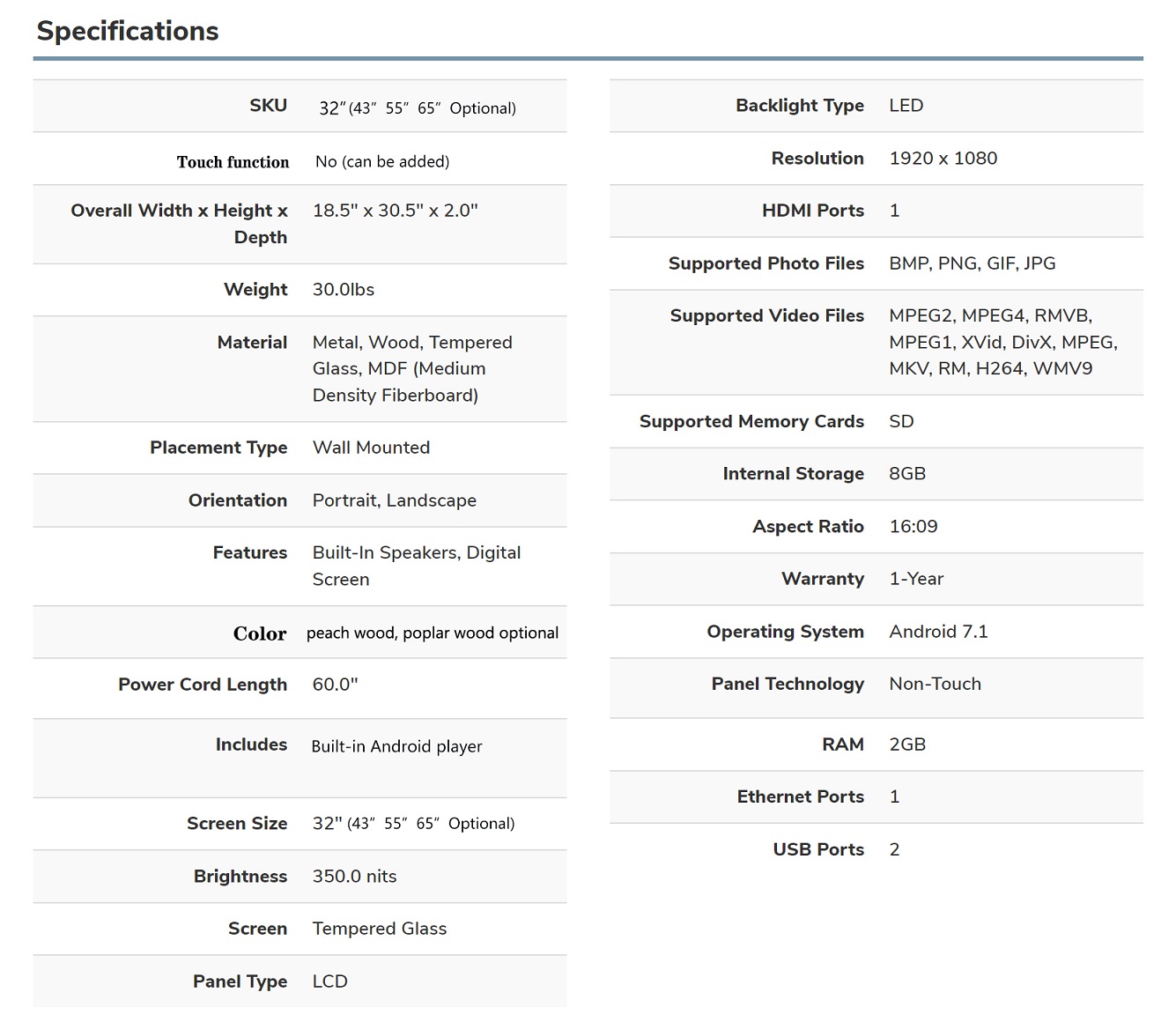Viewport: 1176px width, 1022px height.
Task: Click the Backlight Type label
Action: point(799,106)
